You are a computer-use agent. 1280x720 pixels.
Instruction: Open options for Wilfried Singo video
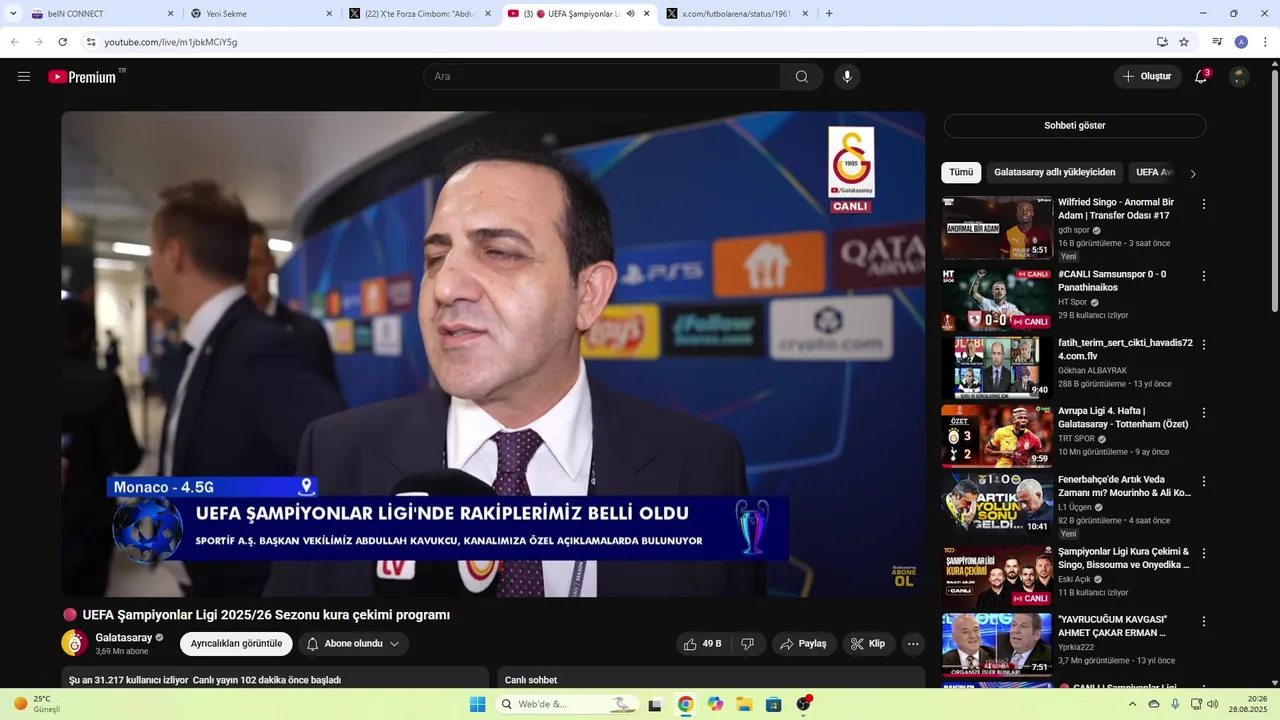(x=1204, y=204)
